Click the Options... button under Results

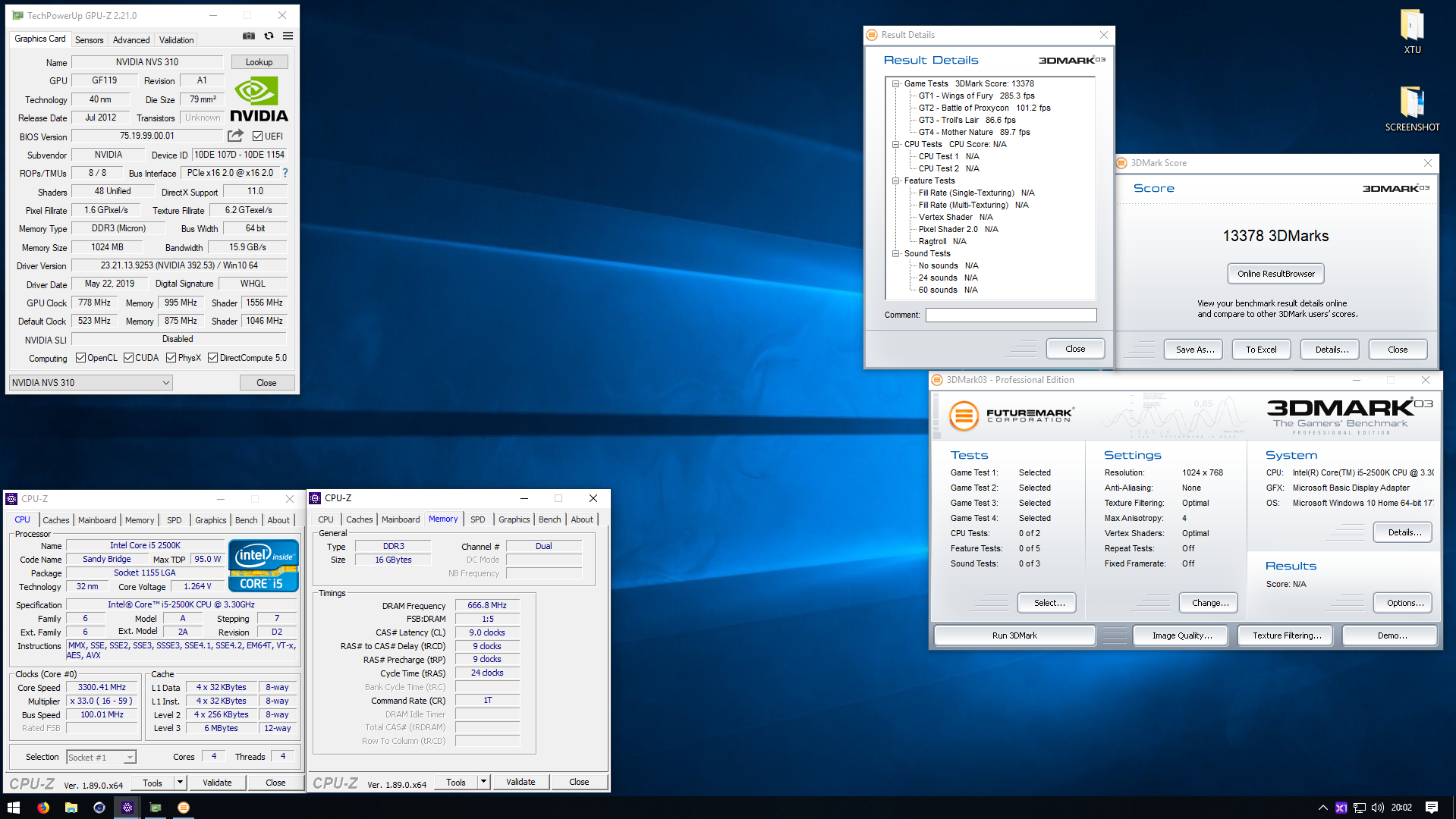coord(1404,603)
